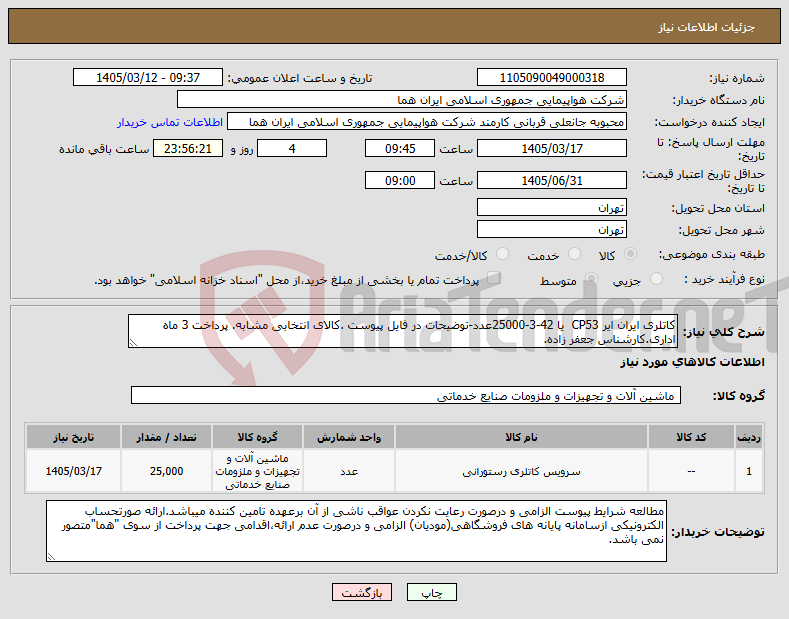Click the نام دستگاه خریدار field
789x619 pixels.
point(402,100)
